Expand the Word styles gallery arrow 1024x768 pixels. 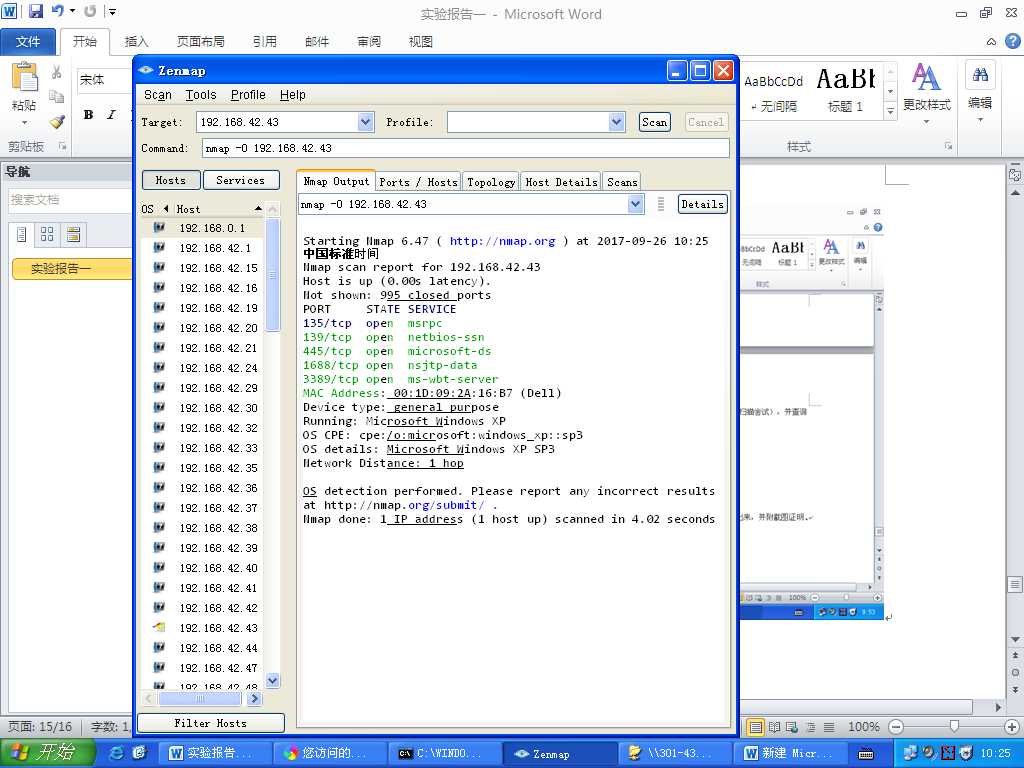click(x=889, y=112)
